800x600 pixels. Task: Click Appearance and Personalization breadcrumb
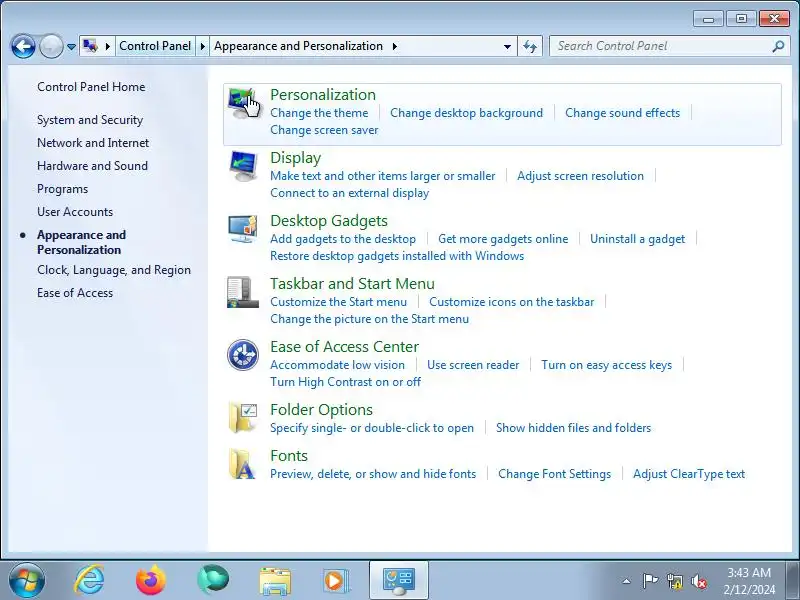tap(298, 46)
